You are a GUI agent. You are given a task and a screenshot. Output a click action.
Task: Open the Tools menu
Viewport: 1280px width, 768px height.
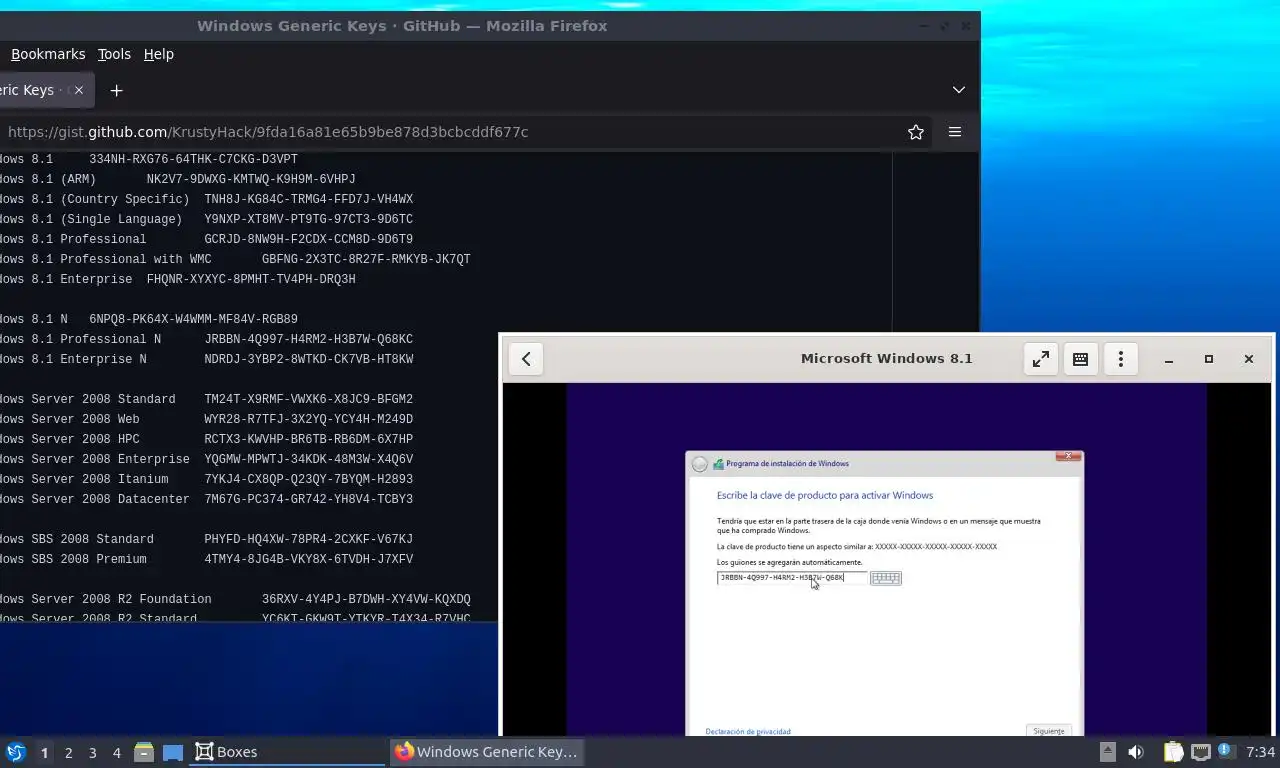pos(114,54)
